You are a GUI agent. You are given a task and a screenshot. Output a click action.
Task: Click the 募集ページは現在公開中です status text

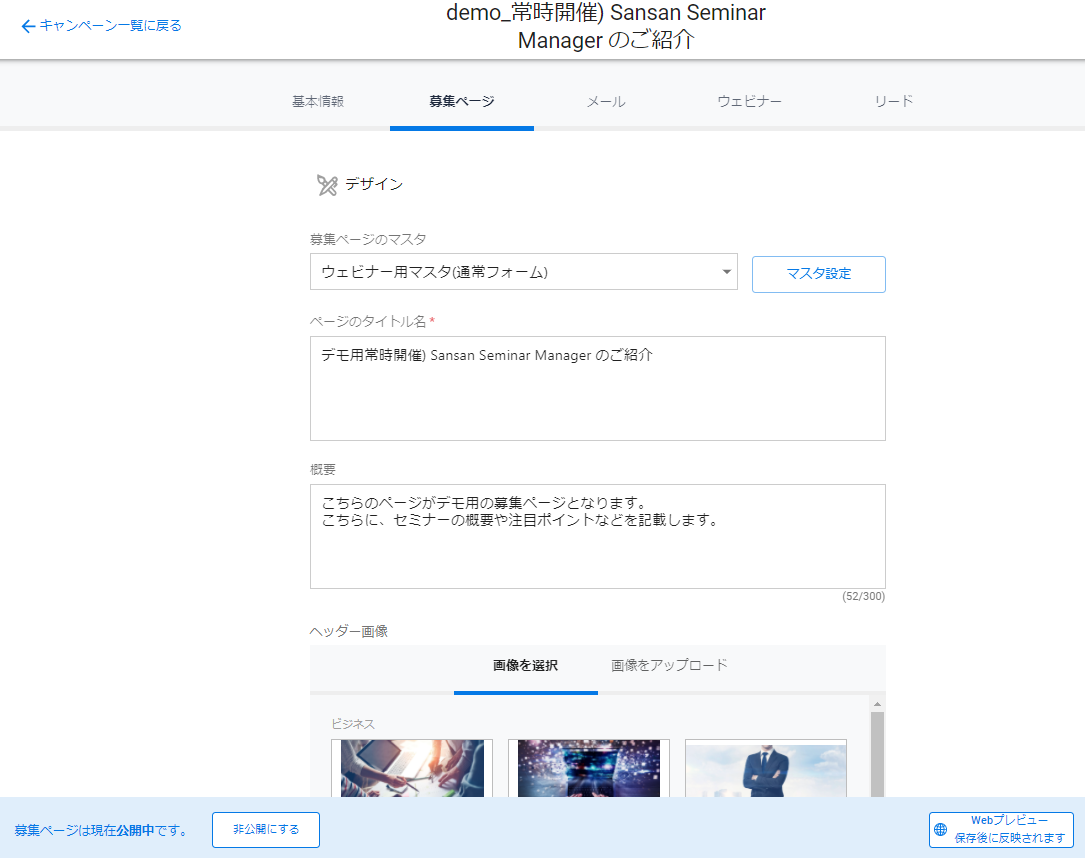tap(102, 830)
